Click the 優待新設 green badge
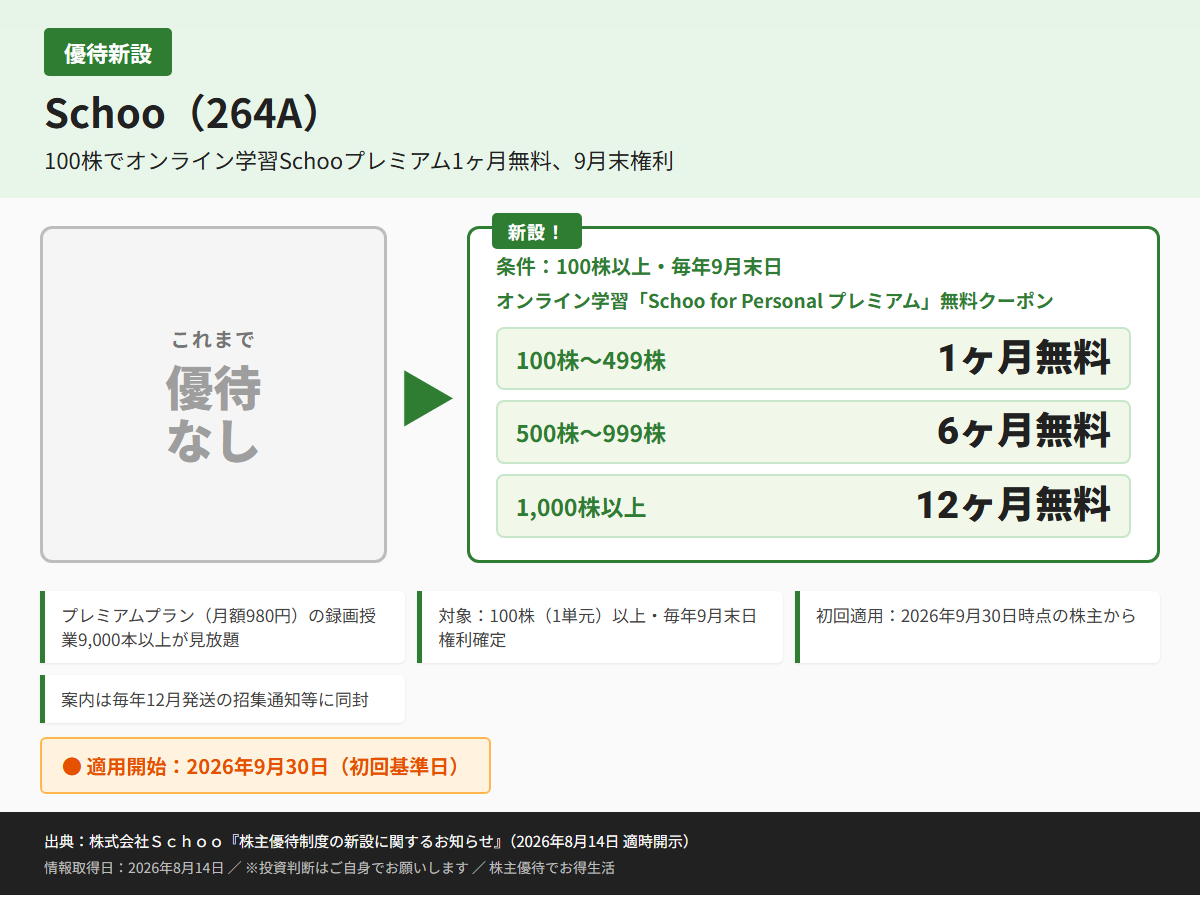Viewport: 1200px width, 919px height. click(x=108, y=52)
